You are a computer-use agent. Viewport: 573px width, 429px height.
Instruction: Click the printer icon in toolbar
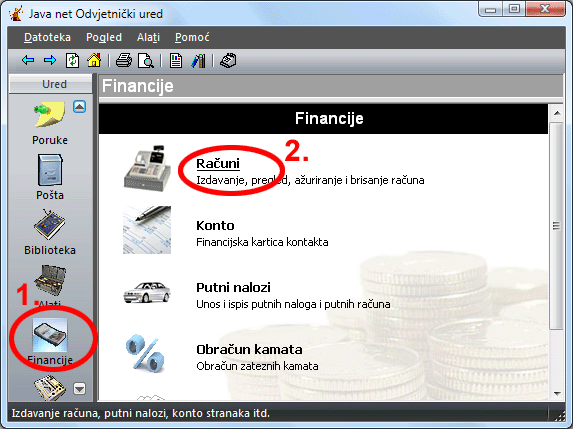click(x=124, y=60)
